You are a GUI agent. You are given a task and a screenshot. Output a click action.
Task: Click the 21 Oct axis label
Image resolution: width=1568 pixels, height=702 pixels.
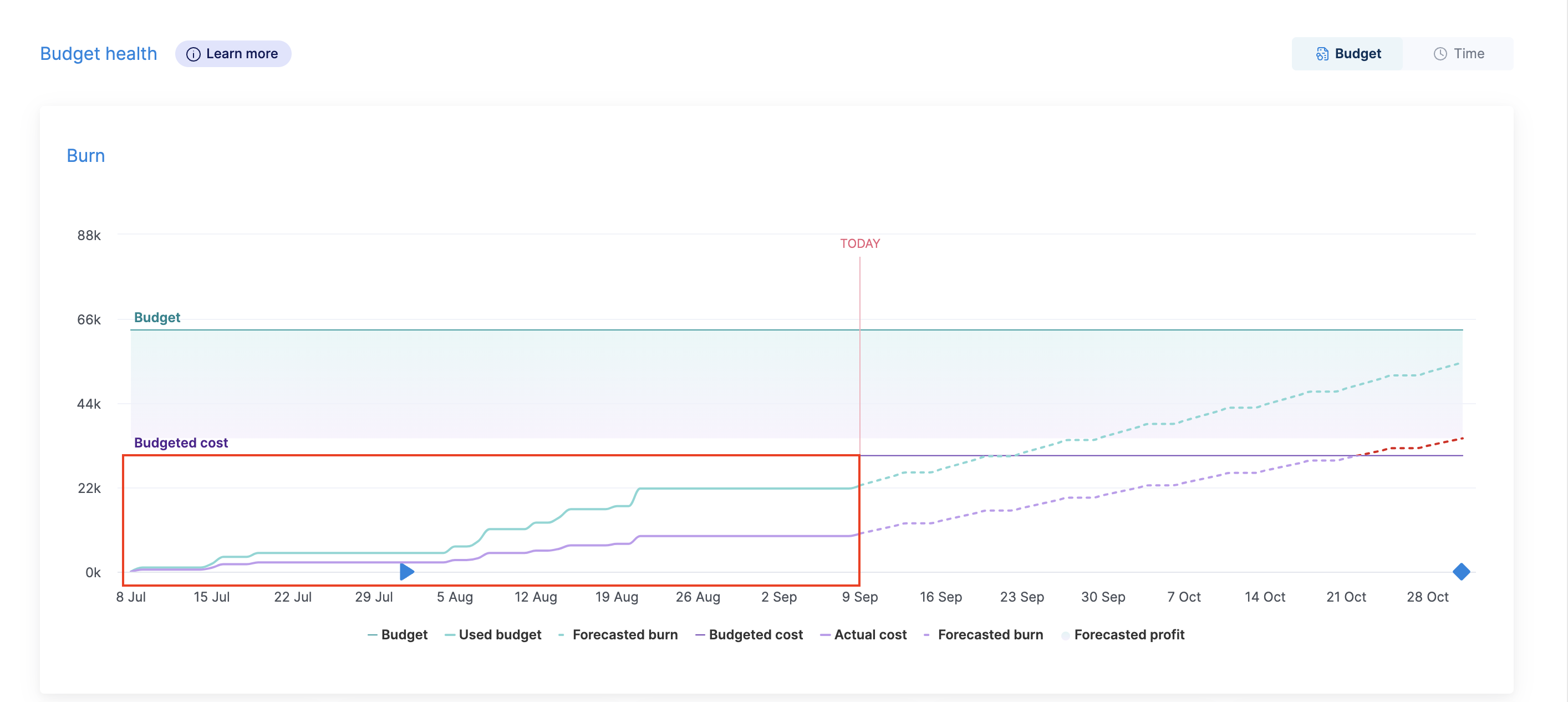[x=1346, y=597]
